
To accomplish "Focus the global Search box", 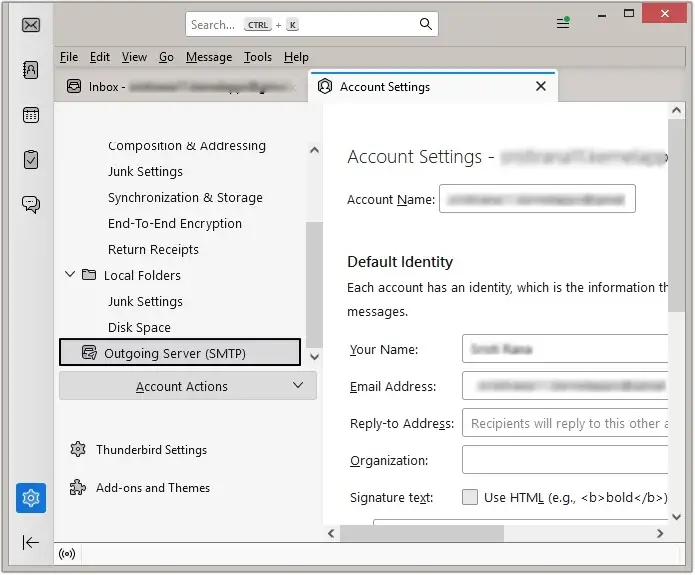I will 312,24.
